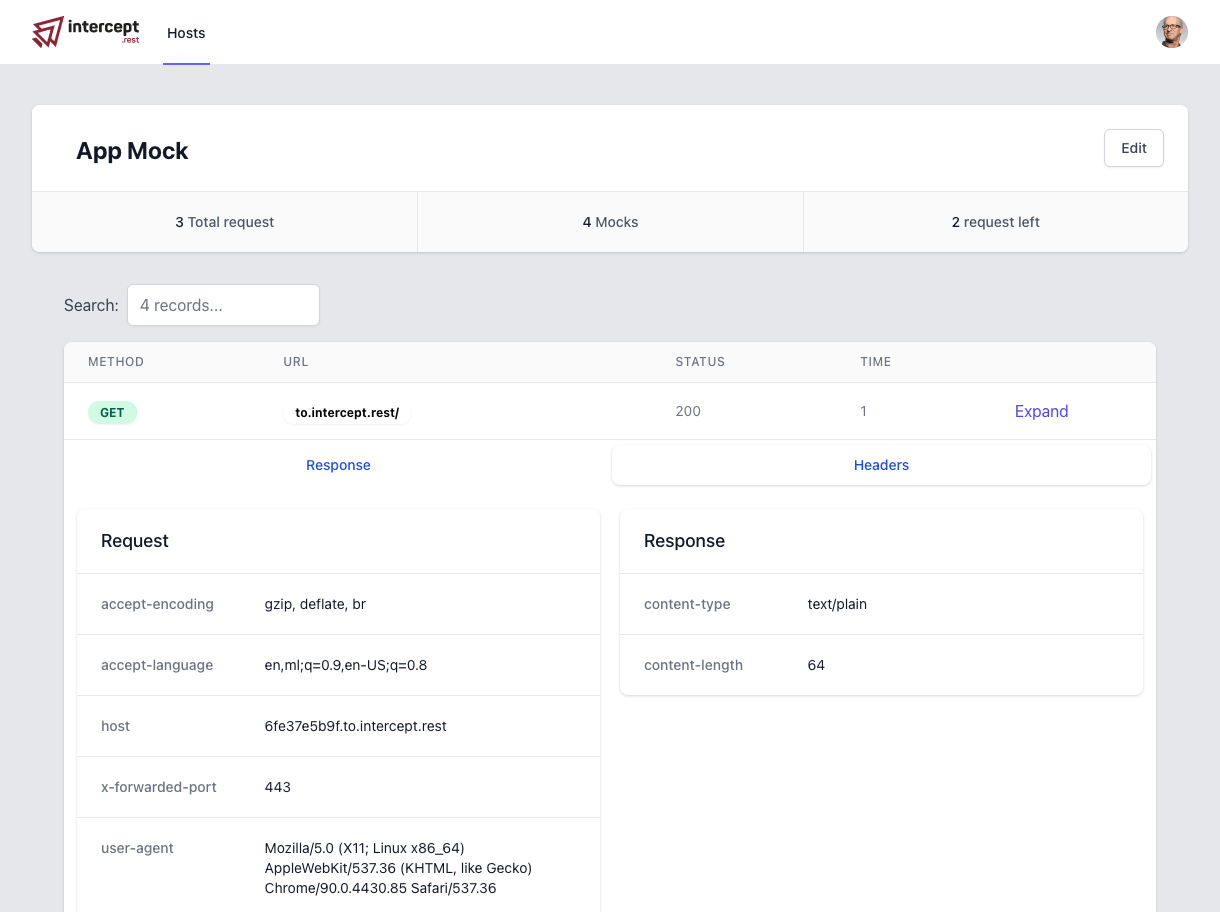Viewport: 1220px width, 912px height.
Task: Check the 2 request left stat
Action: pos(995,221)
